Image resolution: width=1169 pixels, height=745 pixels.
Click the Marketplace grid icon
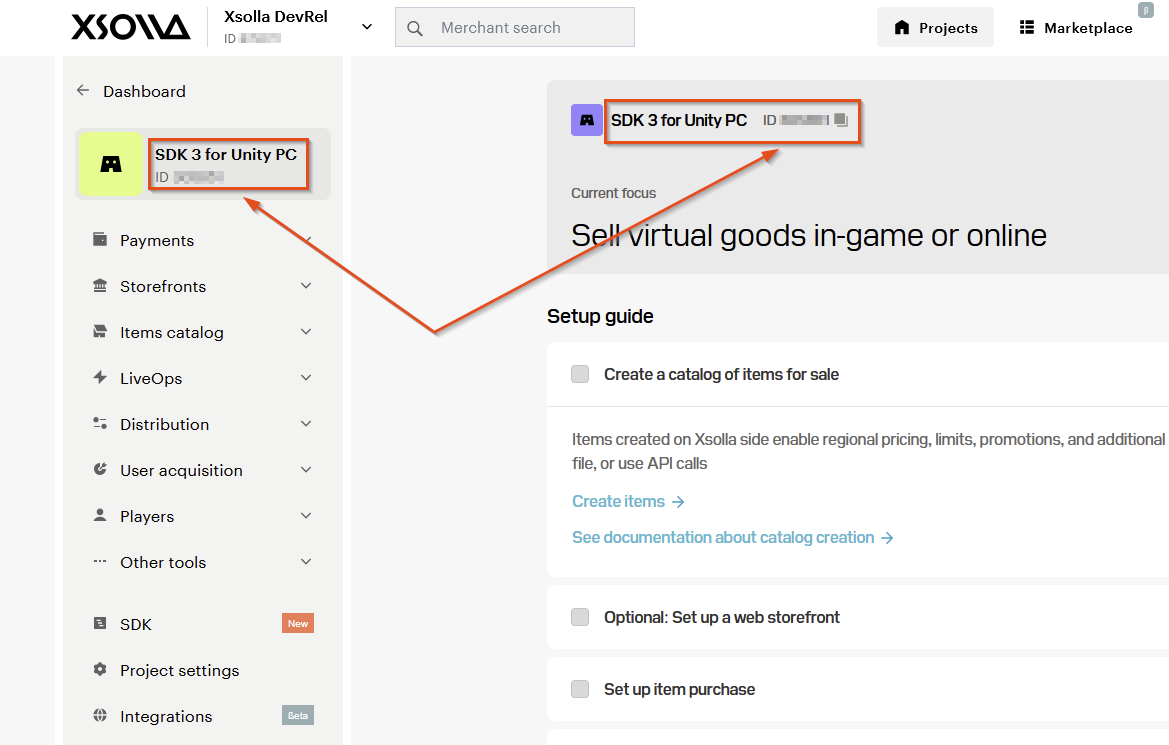click(1027, 28)
